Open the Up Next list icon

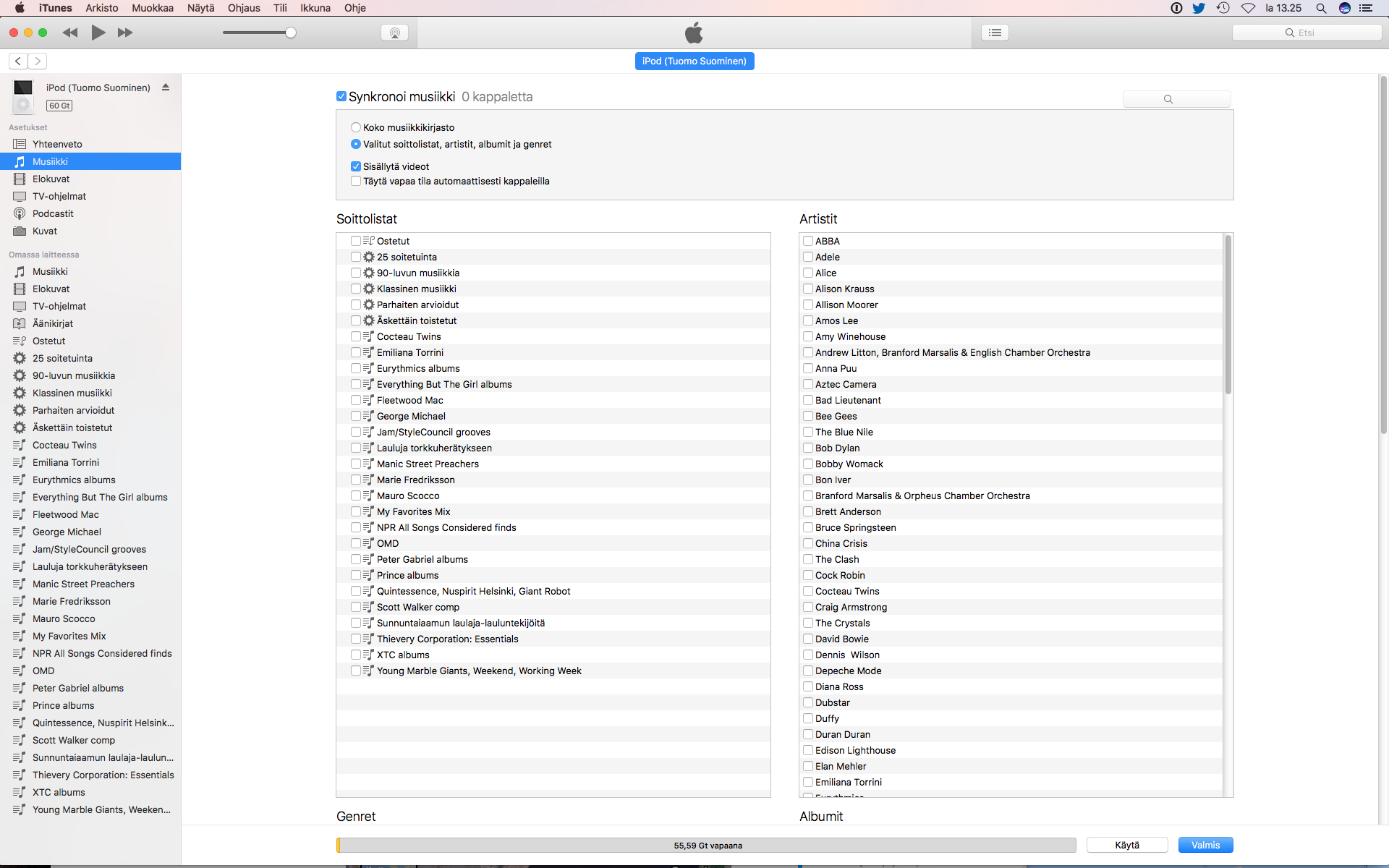[x=995, y=33]
